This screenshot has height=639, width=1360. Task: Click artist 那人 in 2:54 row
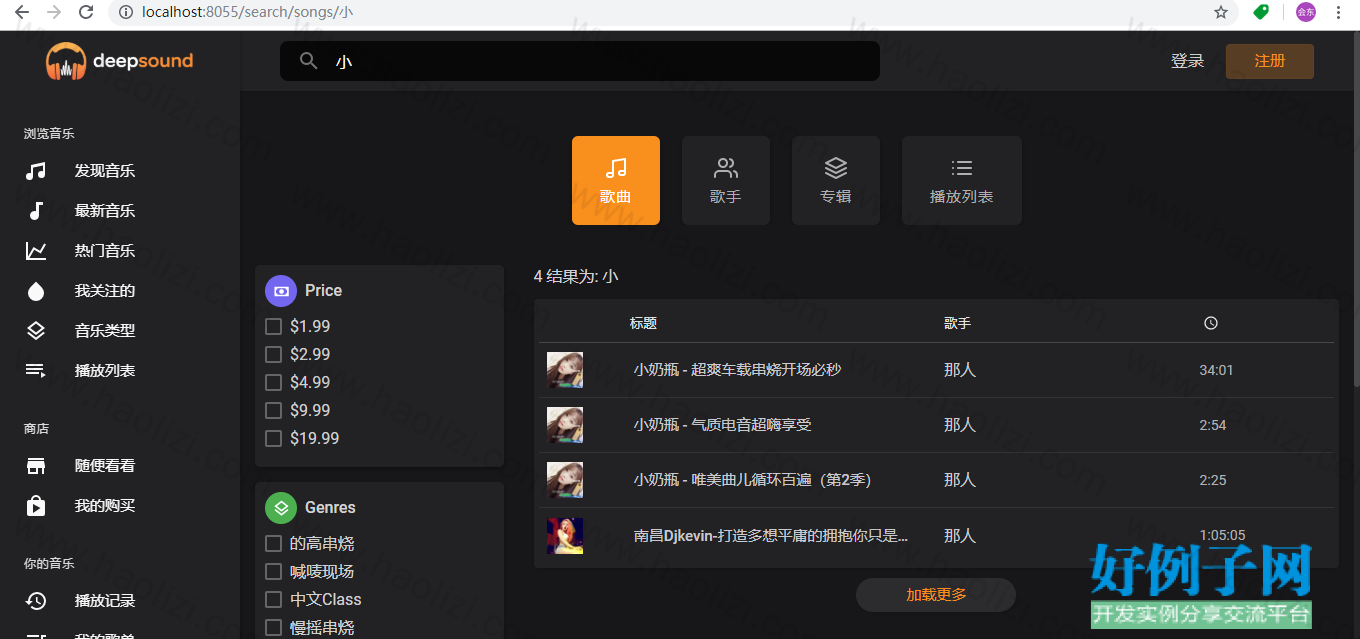coord(960,425)
